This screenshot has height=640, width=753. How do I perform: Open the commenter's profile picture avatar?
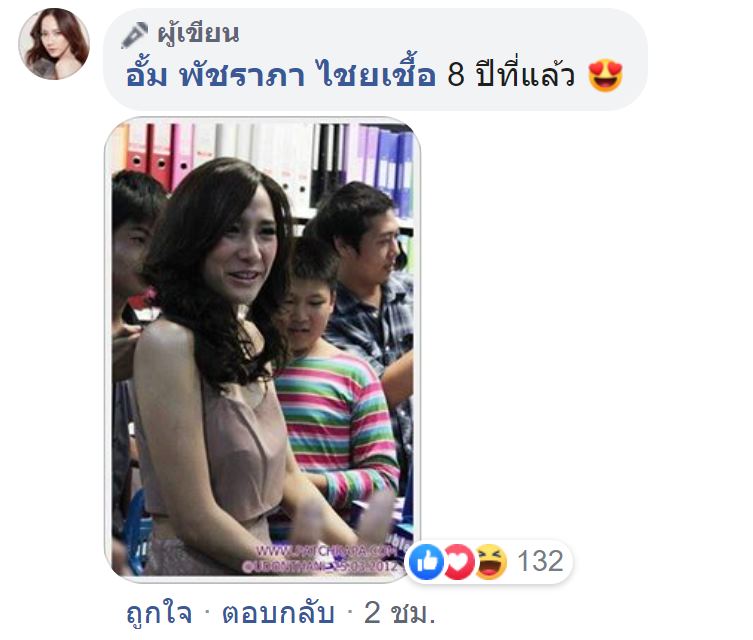click(54, 44)
